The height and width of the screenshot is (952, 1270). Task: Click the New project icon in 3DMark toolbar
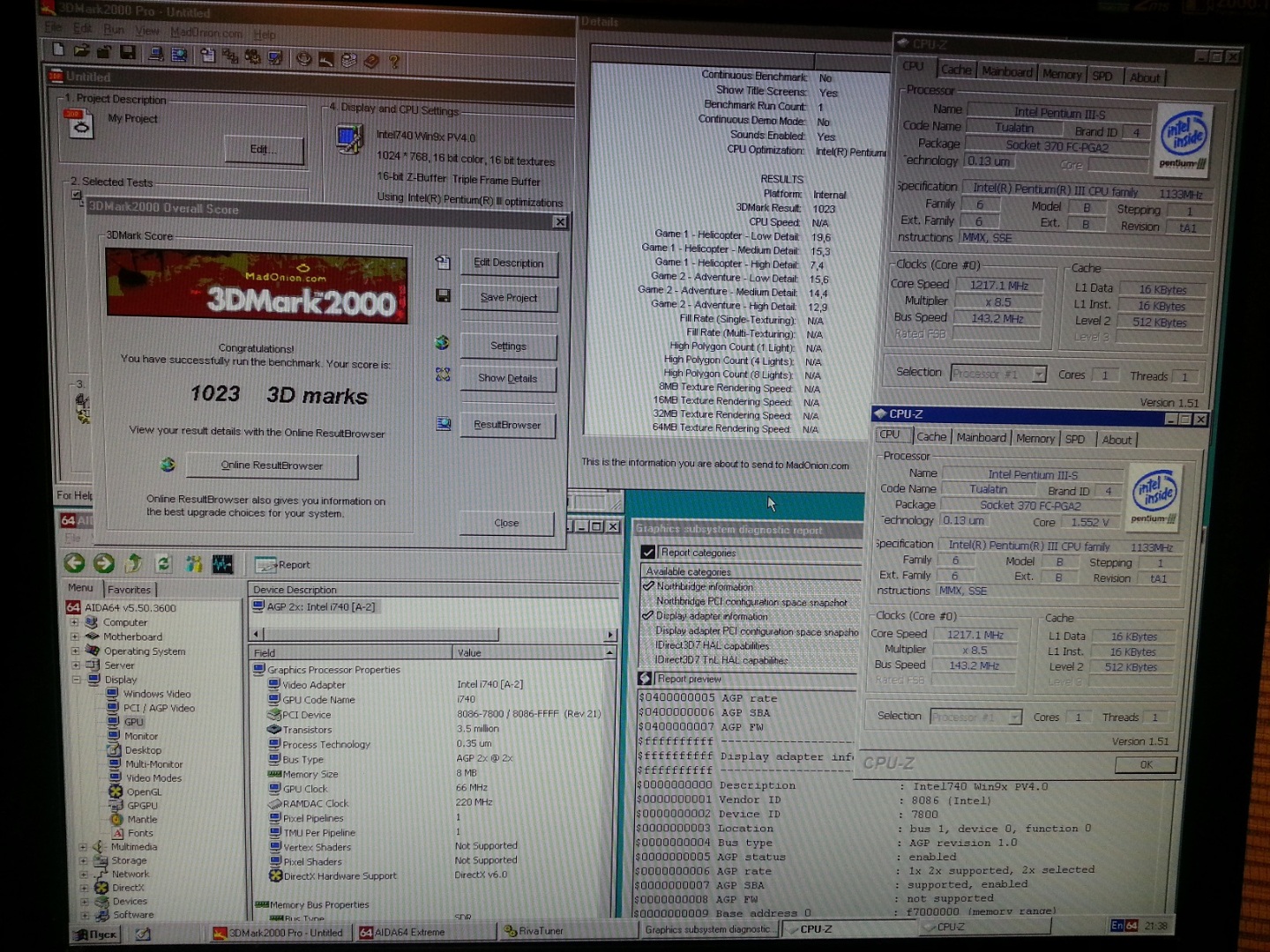pos(58,50)
